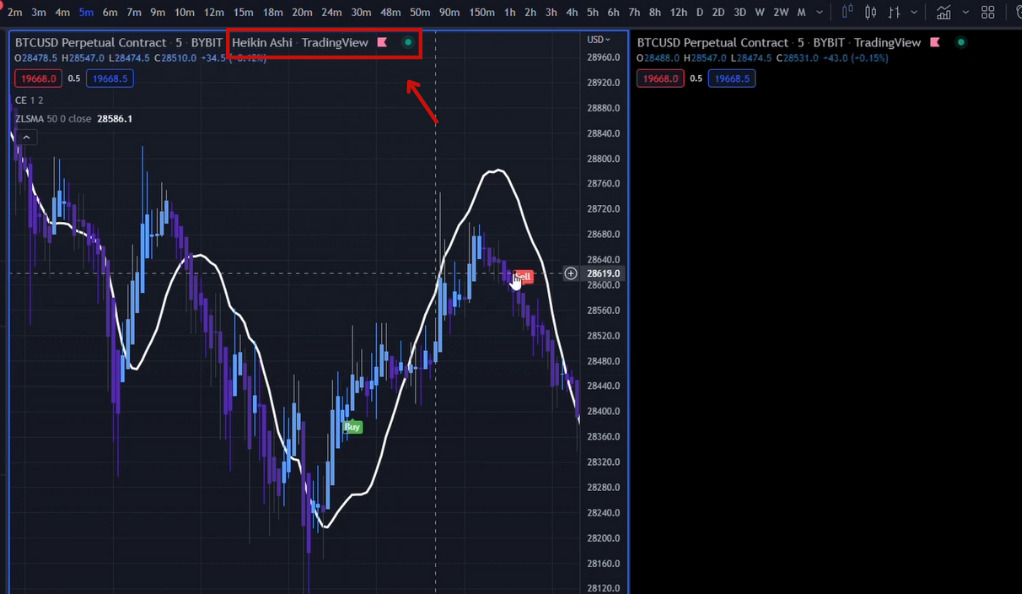Screen dimensions: 1022x594
Task: Switch to the 1h timeframe
Action: pos(510,12)
